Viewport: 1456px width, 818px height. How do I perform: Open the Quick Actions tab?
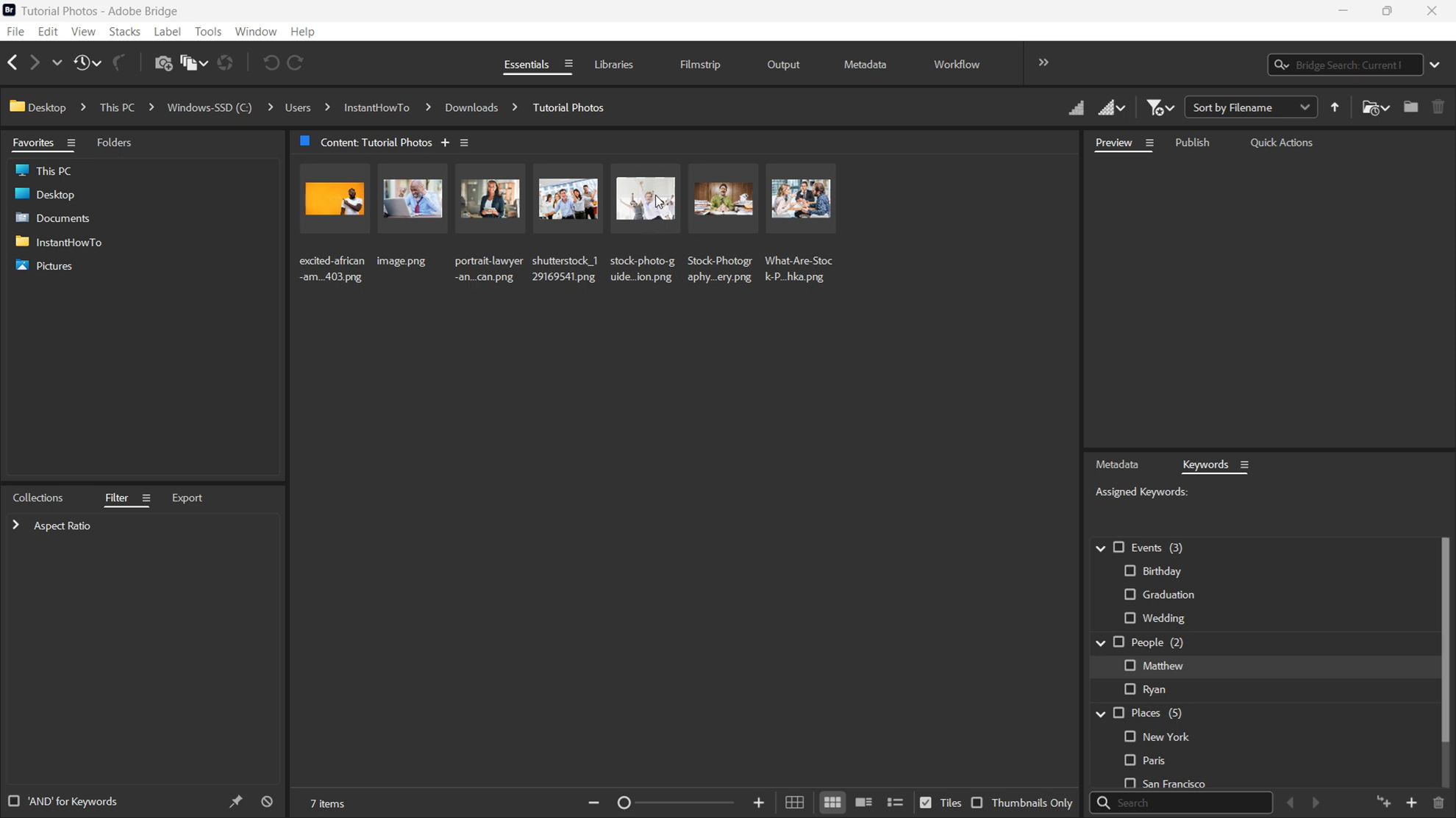pyautogui.click(x=1281, y=143)
